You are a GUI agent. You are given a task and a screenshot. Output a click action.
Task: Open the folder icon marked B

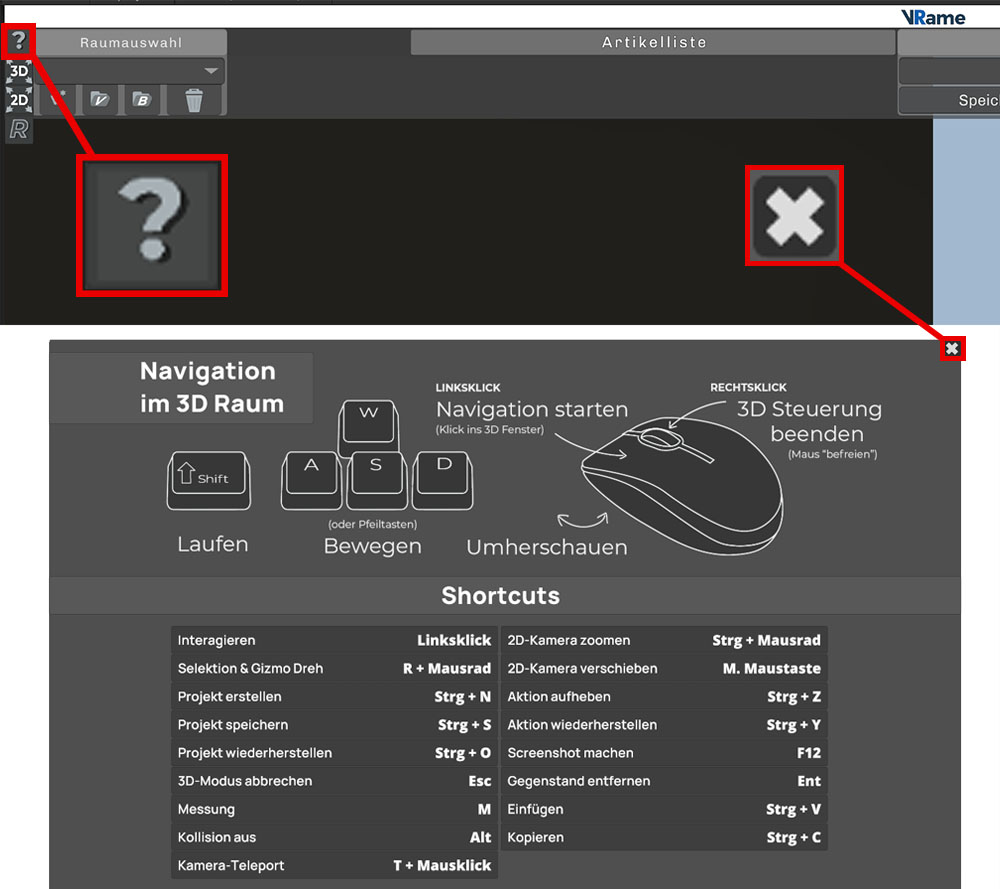click(142, 99)
